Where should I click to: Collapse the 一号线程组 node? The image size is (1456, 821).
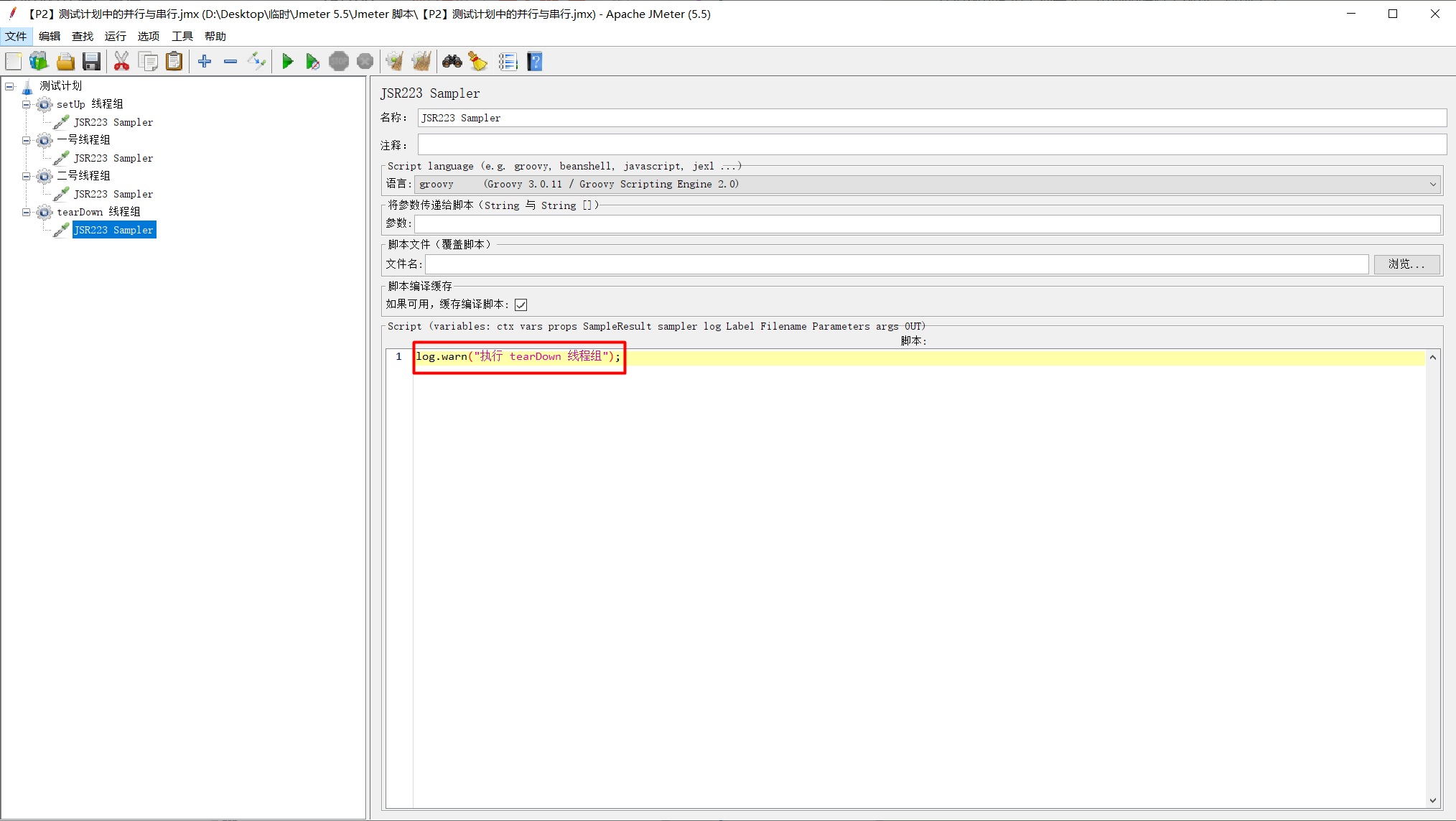click(27, 141)
